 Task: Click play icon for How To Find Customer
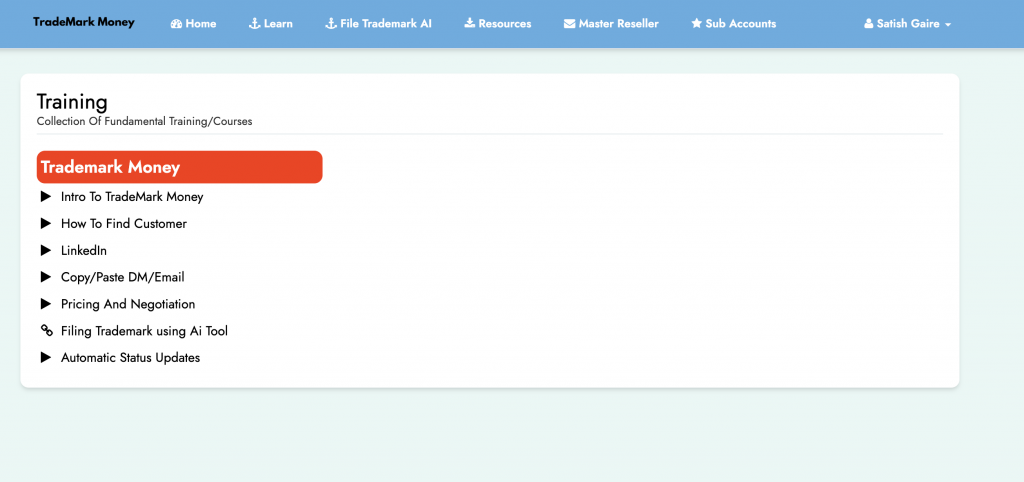tap(46, 223)
